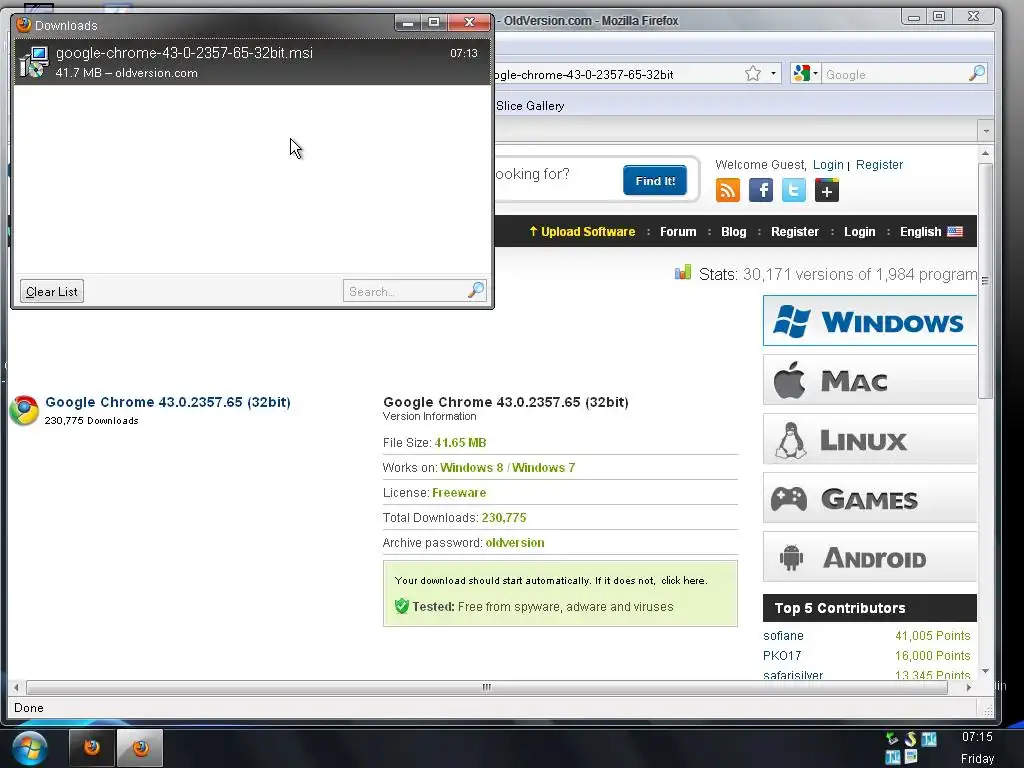Open the sofiane contributor link

tap(783, 635)
